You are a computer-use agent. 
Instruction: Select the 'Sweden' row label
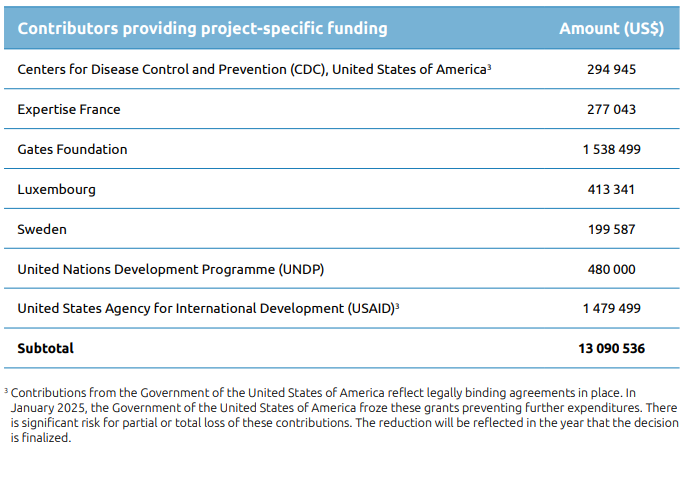42,229
